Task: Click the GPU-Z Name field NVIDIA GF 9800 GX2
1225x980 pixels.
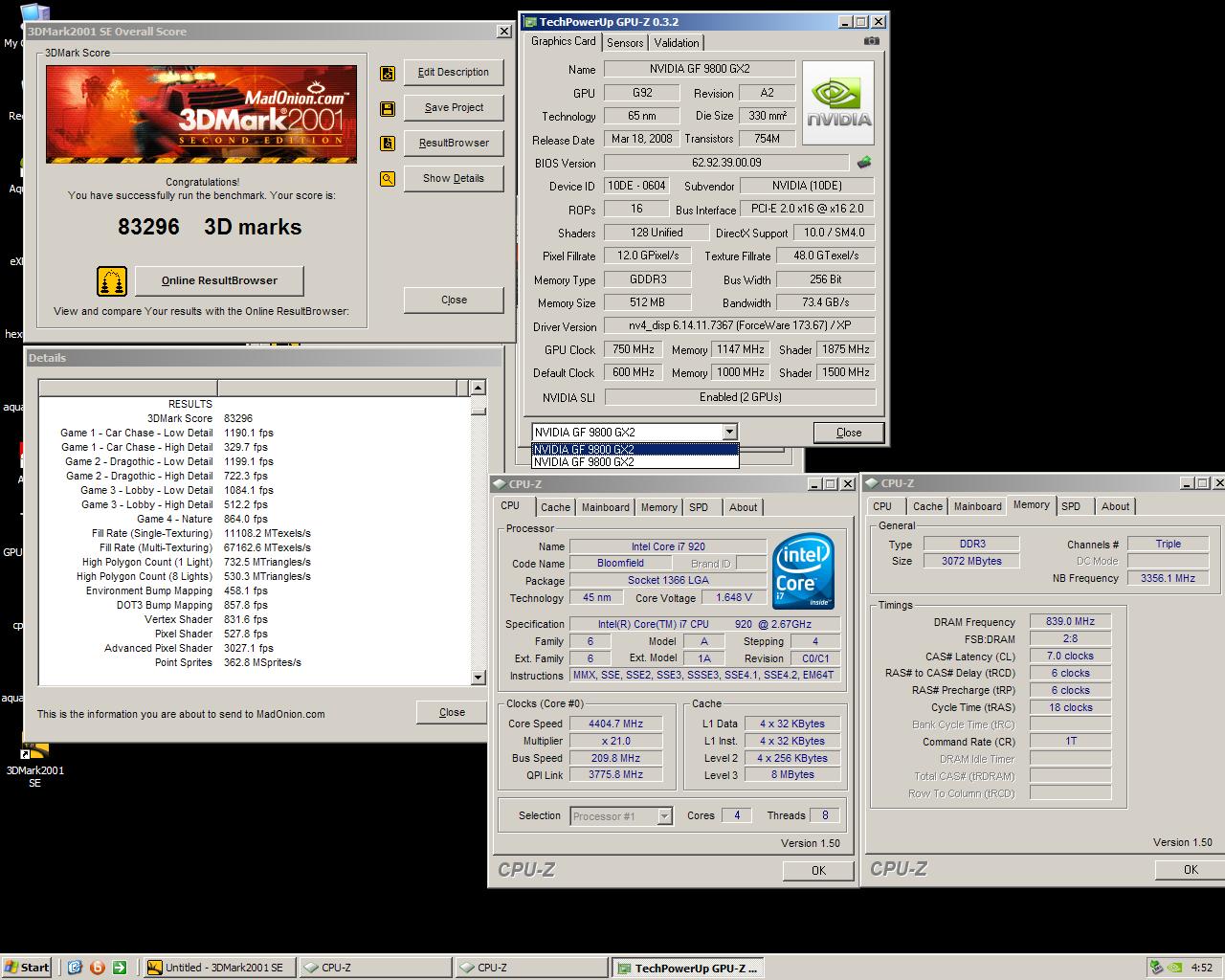Action: coord(700,69)
